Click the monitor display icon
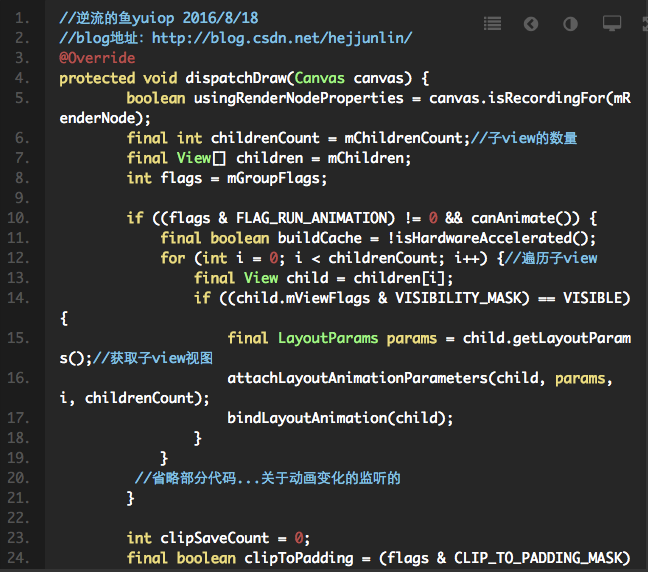The width and height of the screenshot is (648, 572). tap(611, 23)
